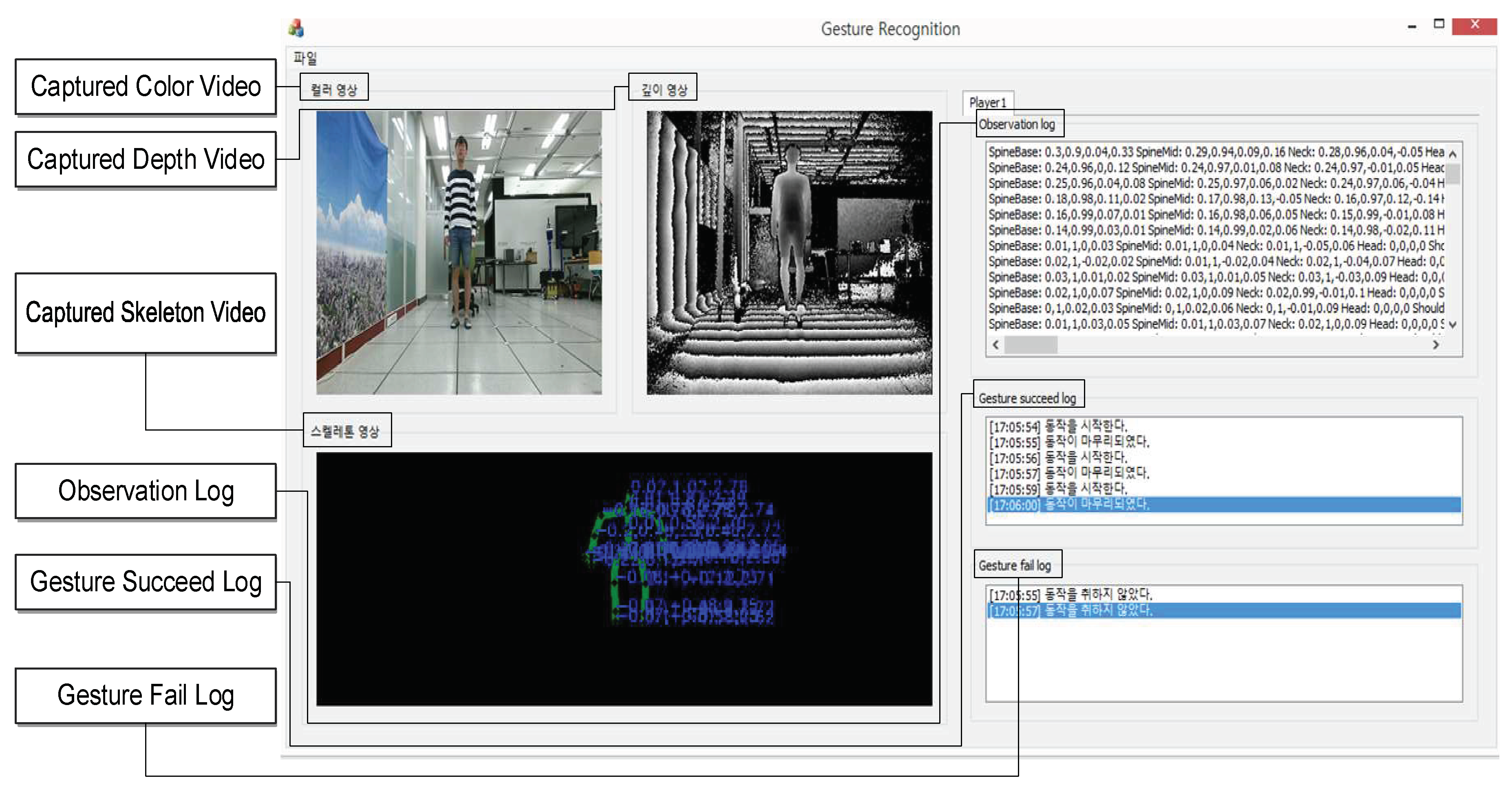Click the vertical scrollbar thumb in observation log
The height and width of the screenshot is (787, 1512).
click(x=1453, y=174)
